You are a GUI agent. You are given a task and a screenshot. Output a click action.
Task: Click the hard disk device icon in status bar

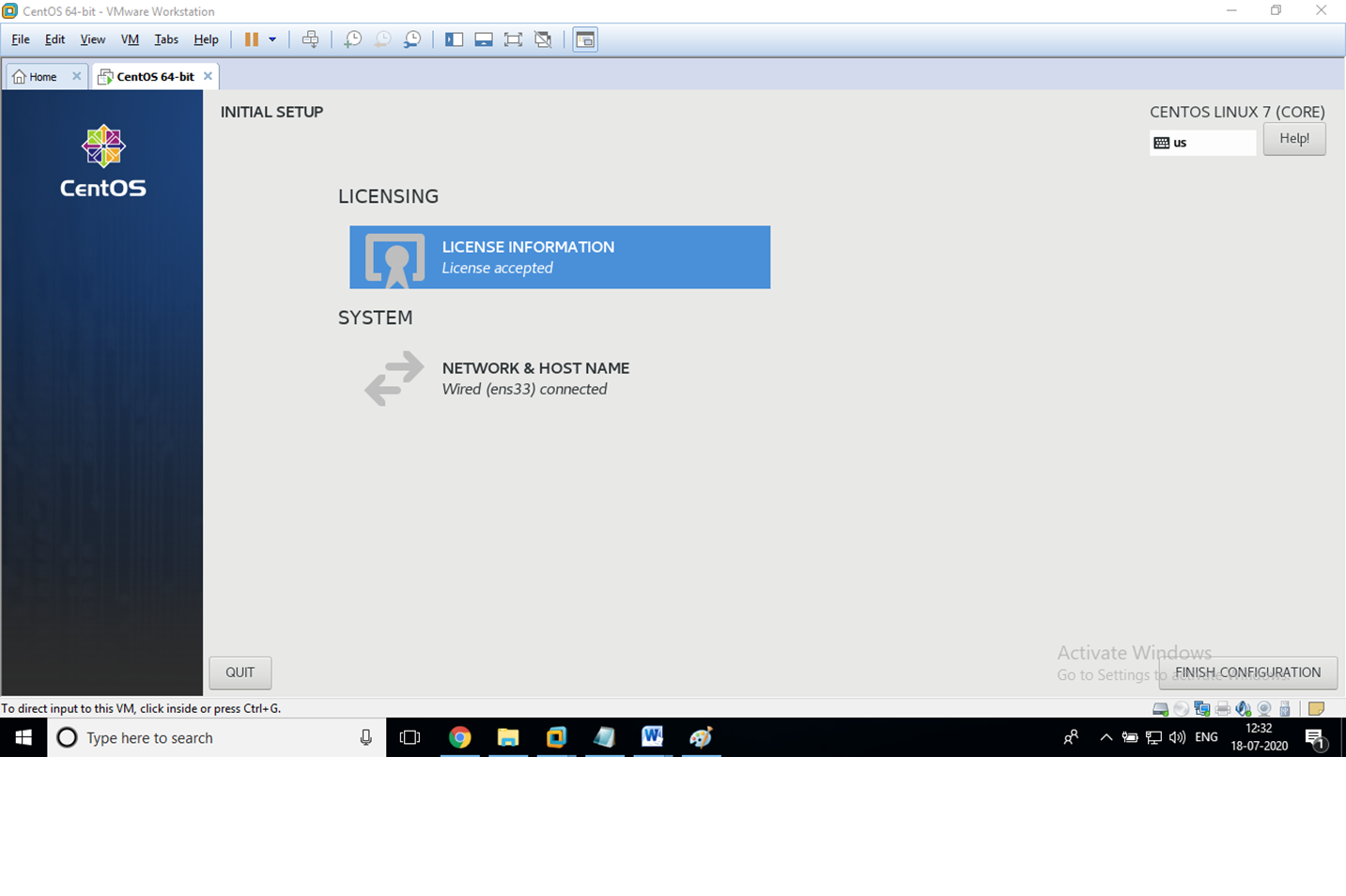coord(1160,708)
